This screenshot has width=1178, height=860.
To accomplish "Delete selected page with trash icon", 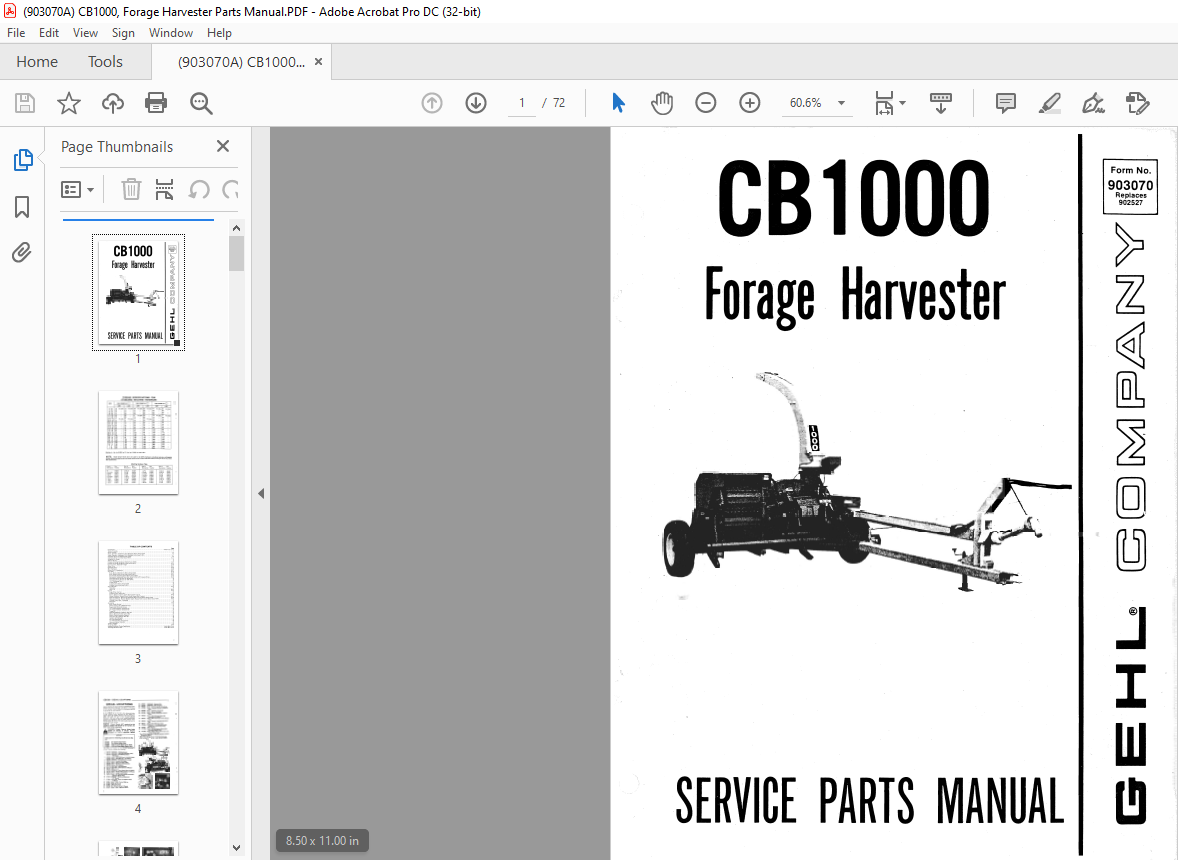I will pos(131,189).
